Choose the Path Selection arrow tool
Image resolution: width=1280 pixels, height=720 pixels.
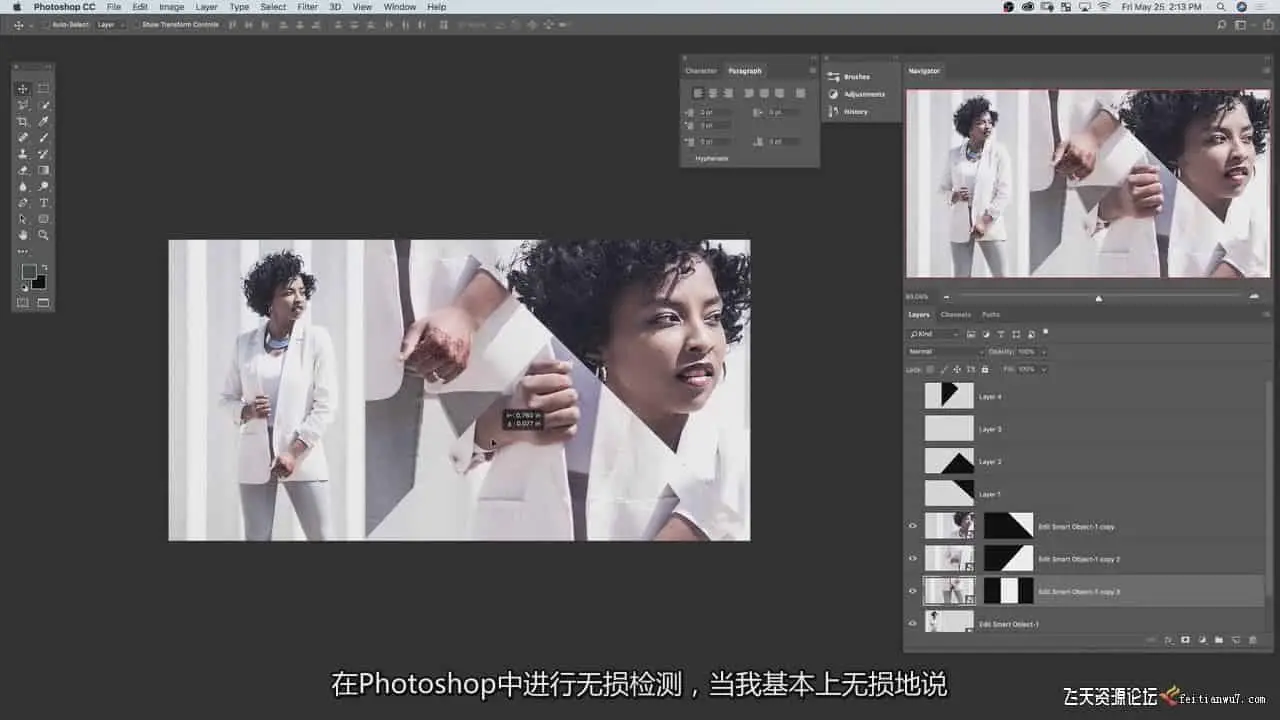tap(23, 219)
